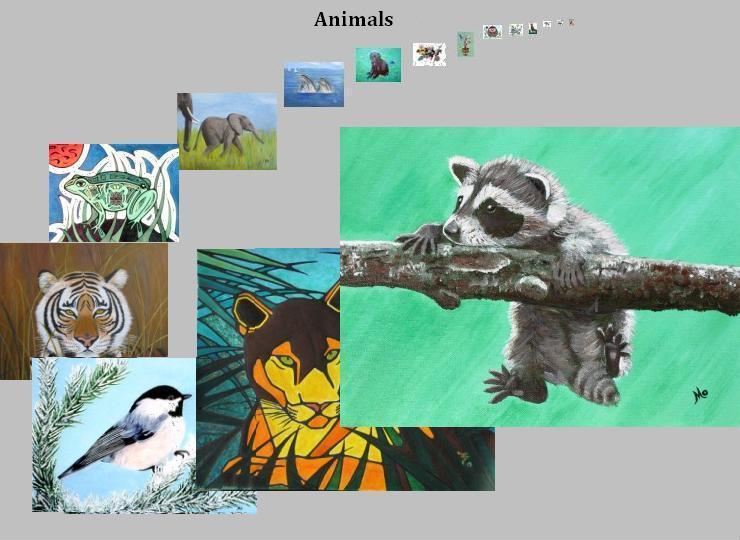Select the tall narrow green thumbnail

click(465, 45)
